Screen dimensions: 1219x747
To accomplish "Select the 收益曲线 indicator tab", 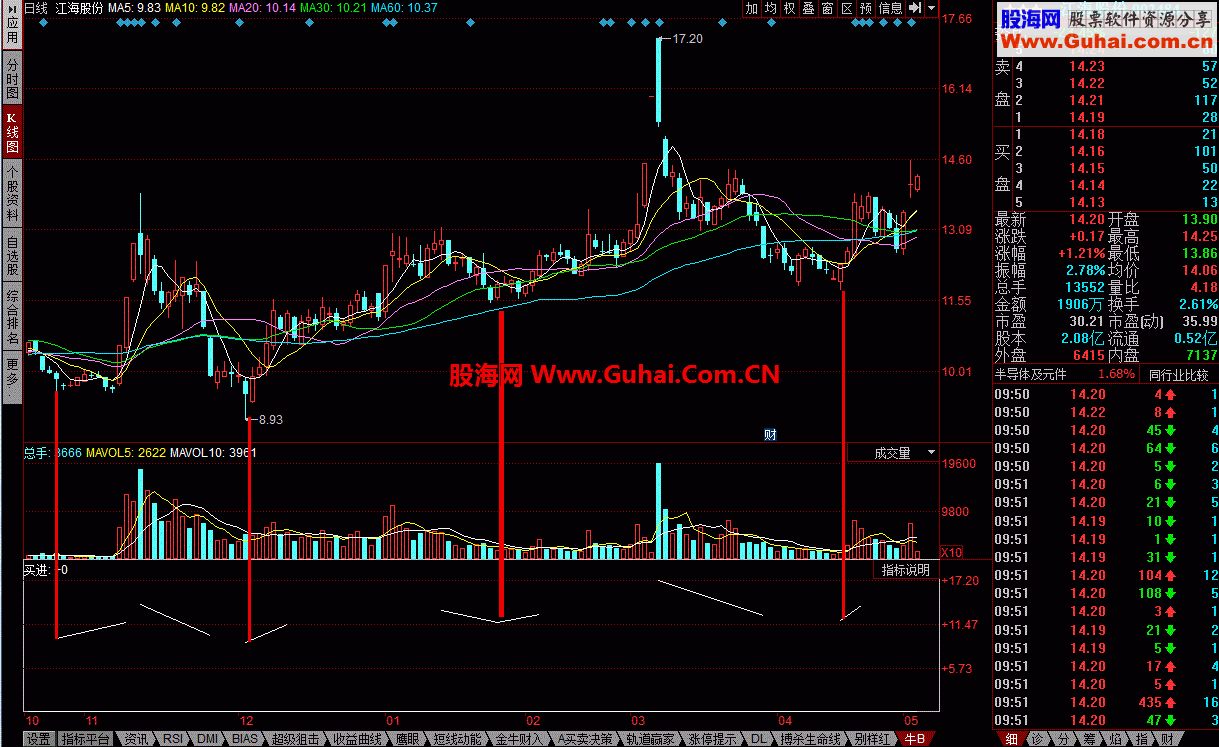I will [x=356, y=739].
